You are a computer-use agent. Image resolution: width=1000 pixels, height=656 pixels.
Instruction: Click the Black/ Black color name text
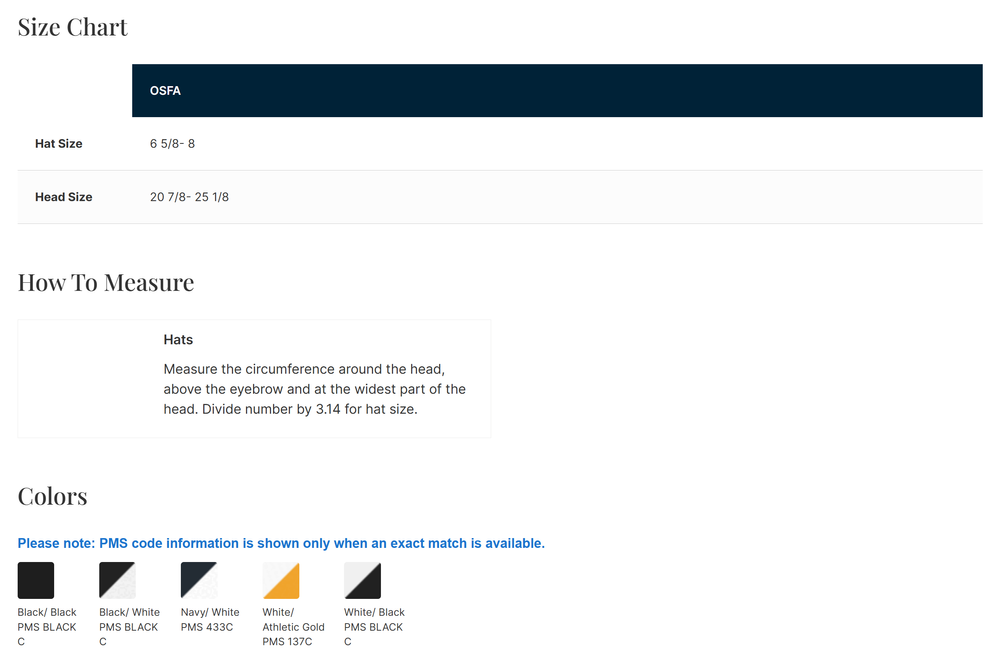pos(47,612)
